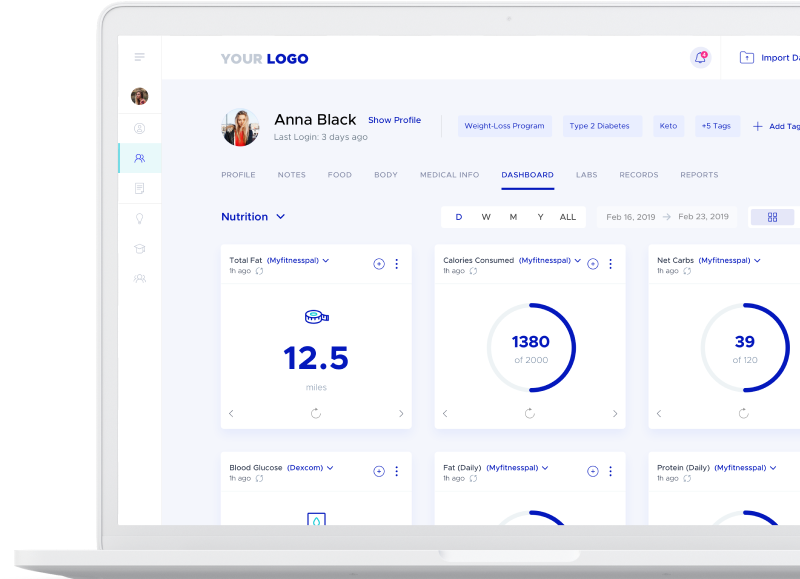This screenshot has width=800, height=579.
Task: Refresh the Calories Consumed card
Action: click(x=530, y=413)
